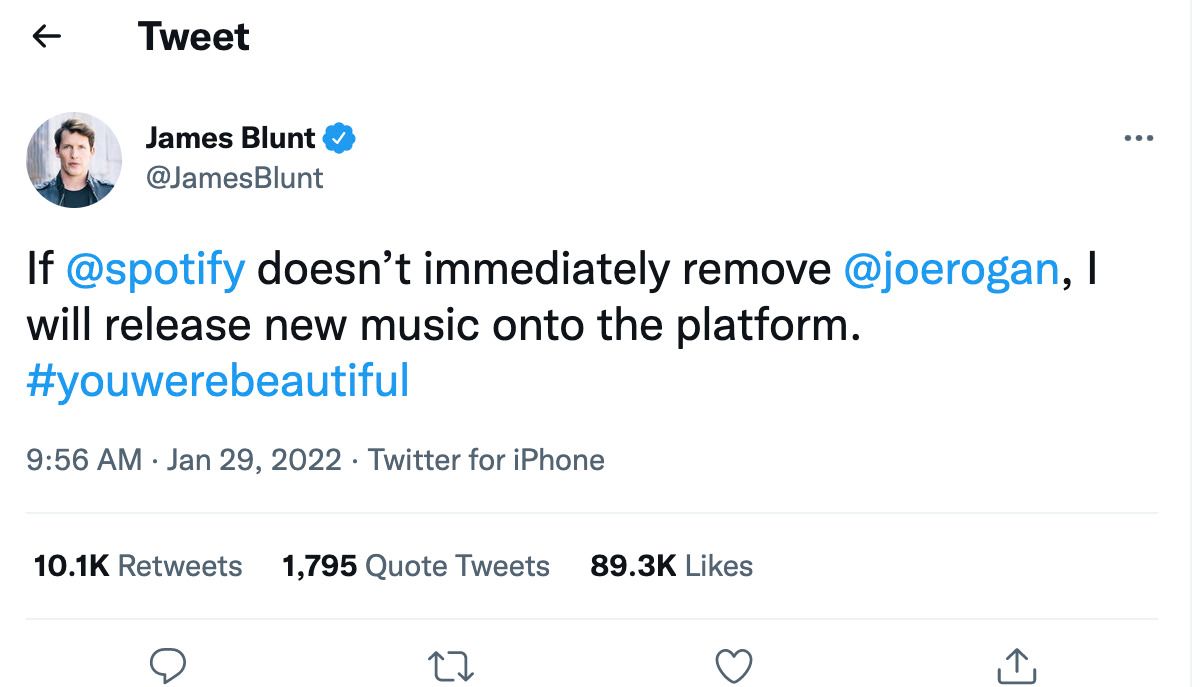The width and height of the screenshot is (1204, 687).
Task: Click the share upload icon
Action: coord(1018,664)
